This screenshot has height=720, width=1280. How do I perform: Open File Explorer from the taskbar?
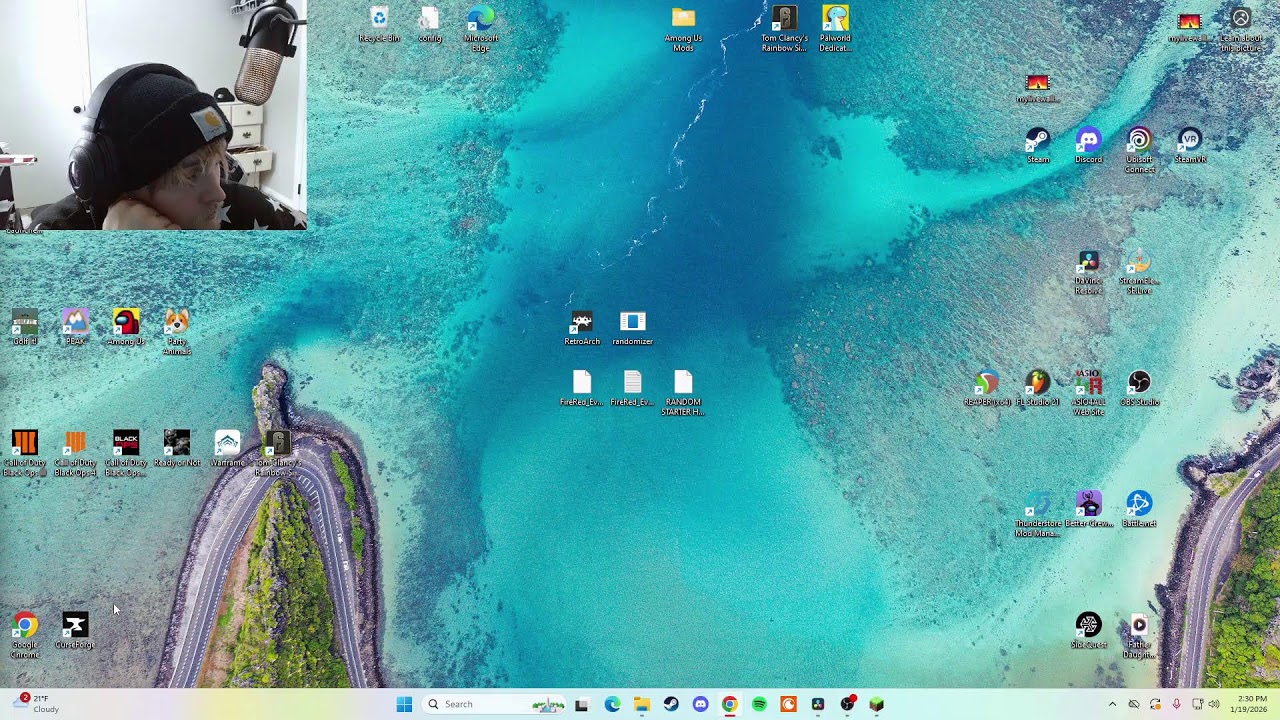coord(641,704)
